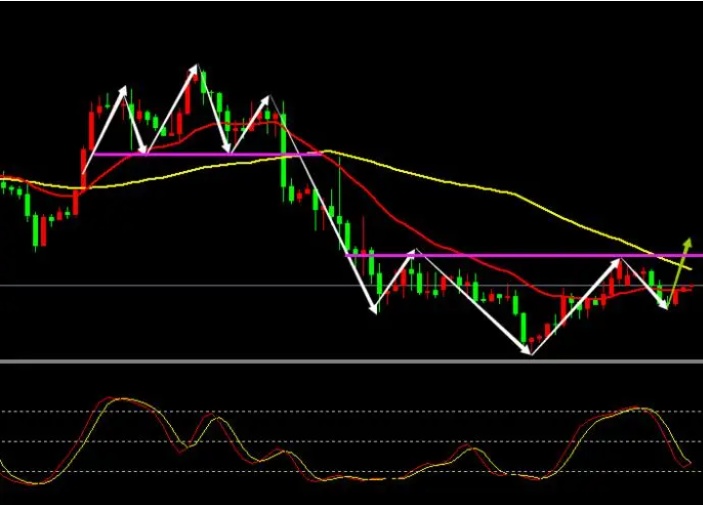Select the lowest dashed oscillator level line
The image size is (703, 505).
tap(352, 471)
